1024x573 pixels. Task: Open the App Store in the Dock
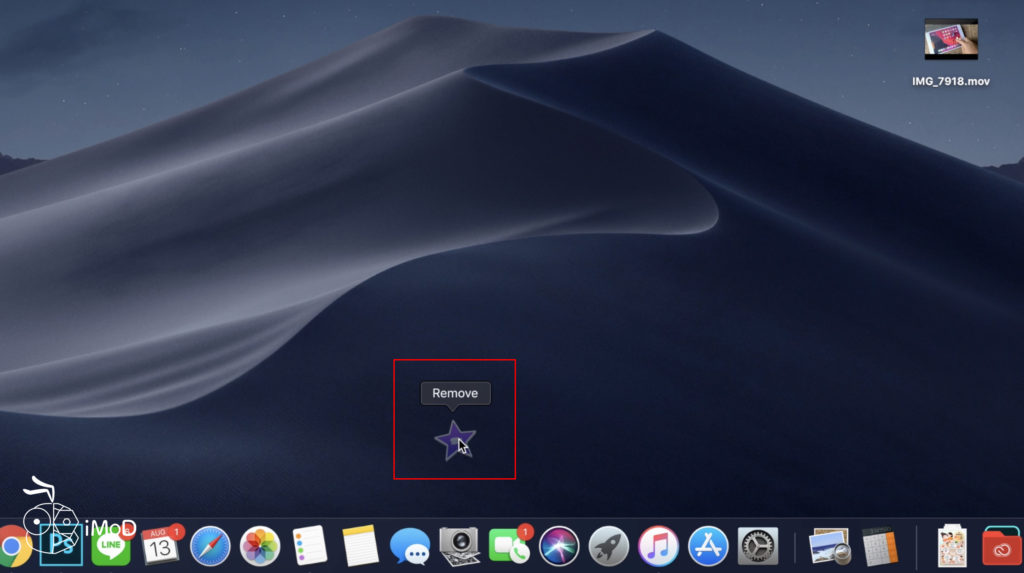point(708,546)
